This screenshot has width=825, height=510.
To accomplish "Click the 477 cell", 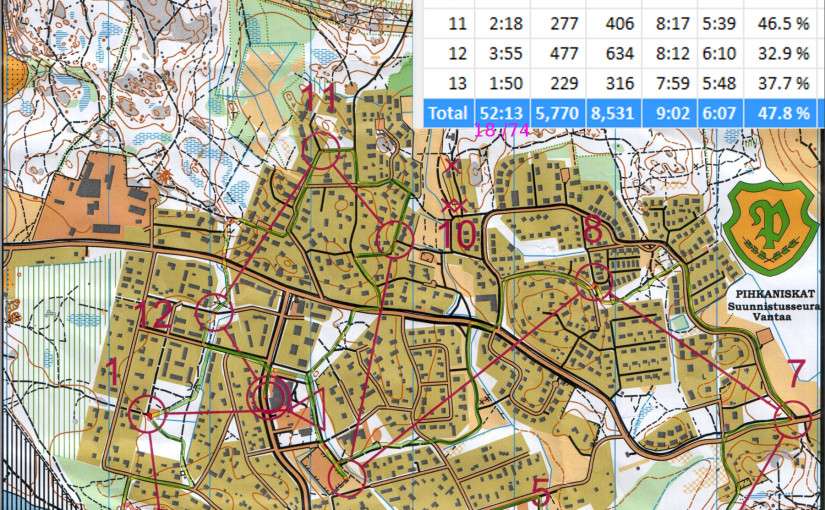I will [558, 53].
